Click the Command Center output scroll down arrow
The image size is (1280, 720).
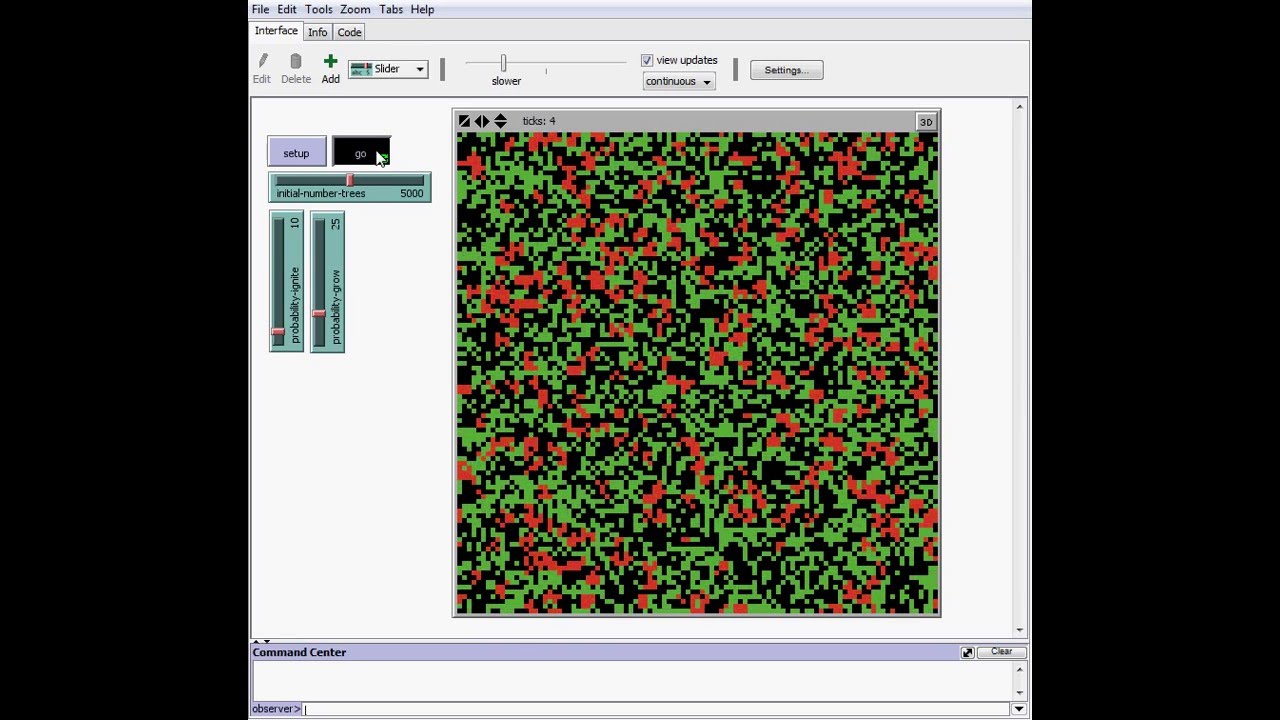tap(1020, 693)
